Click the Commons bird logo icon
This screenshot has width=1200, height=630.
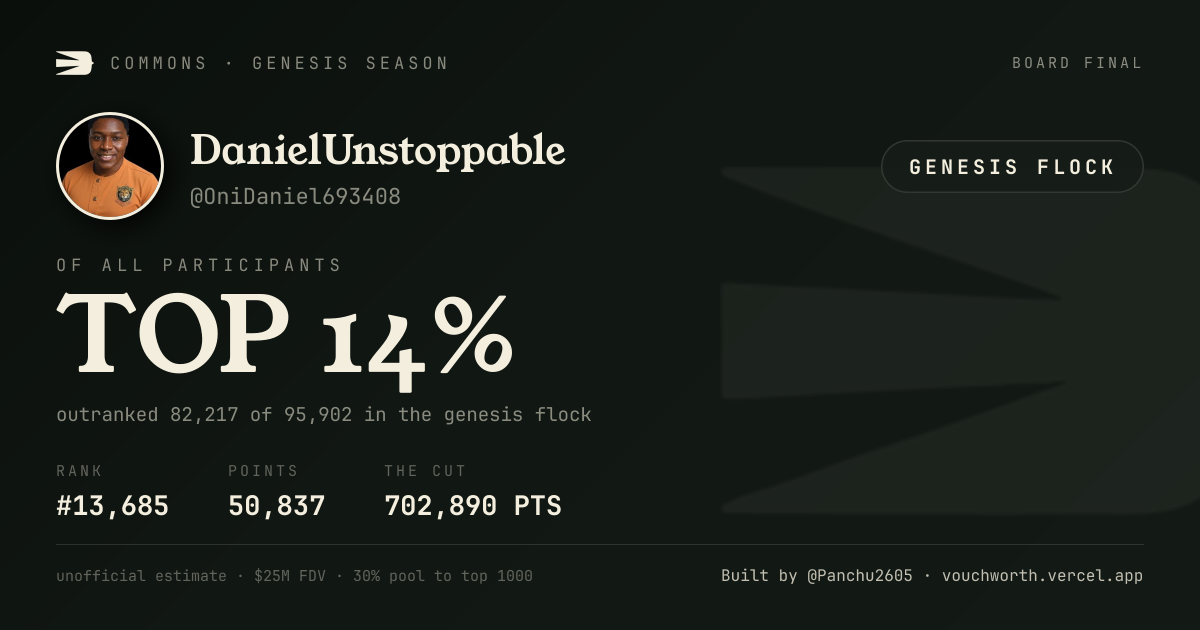pyautogui.click(x=74, y=63)
